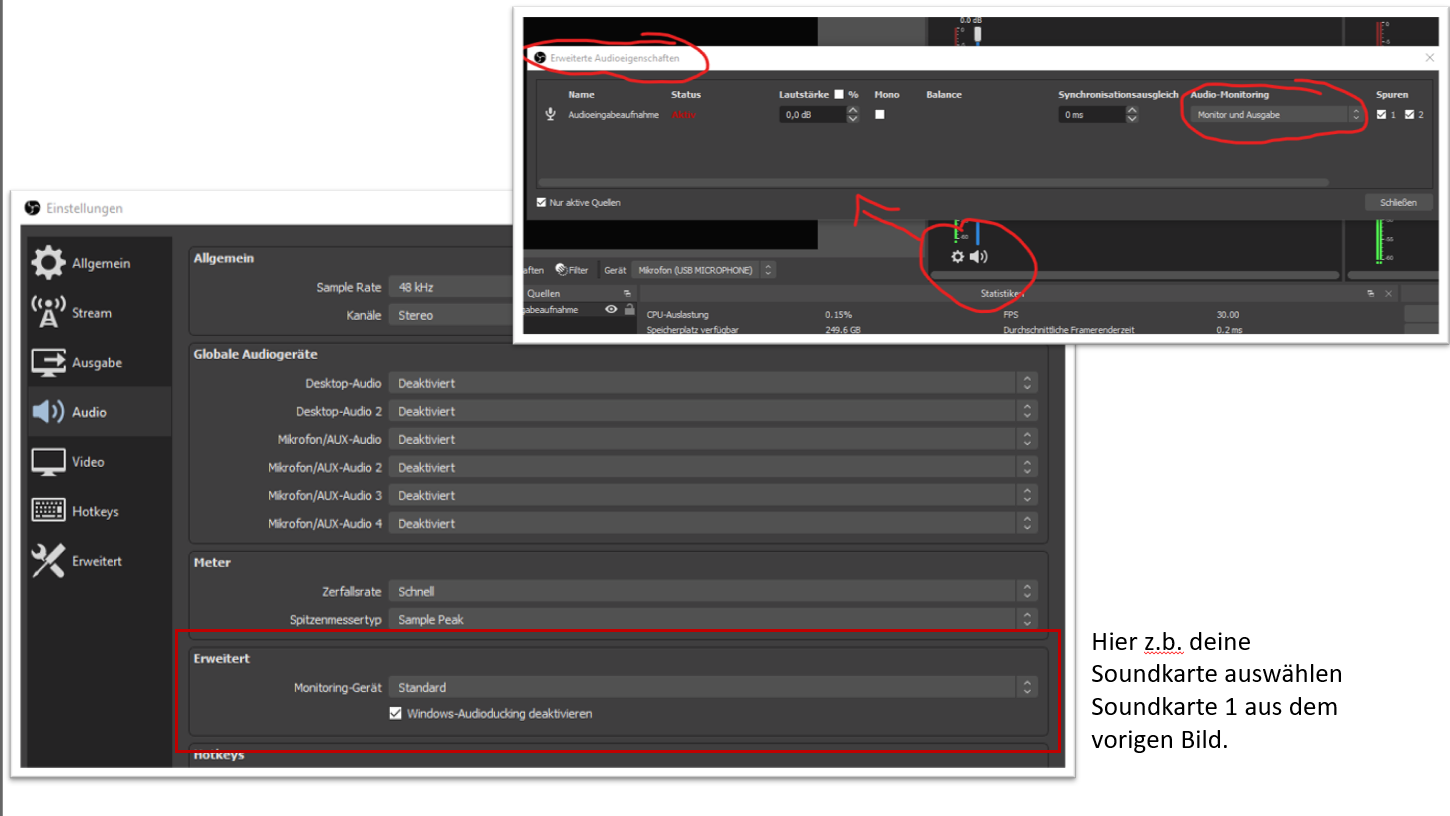Open the Audio-Monitoring dropdown
The image size is (1450, 816).
coord(1278,115)
